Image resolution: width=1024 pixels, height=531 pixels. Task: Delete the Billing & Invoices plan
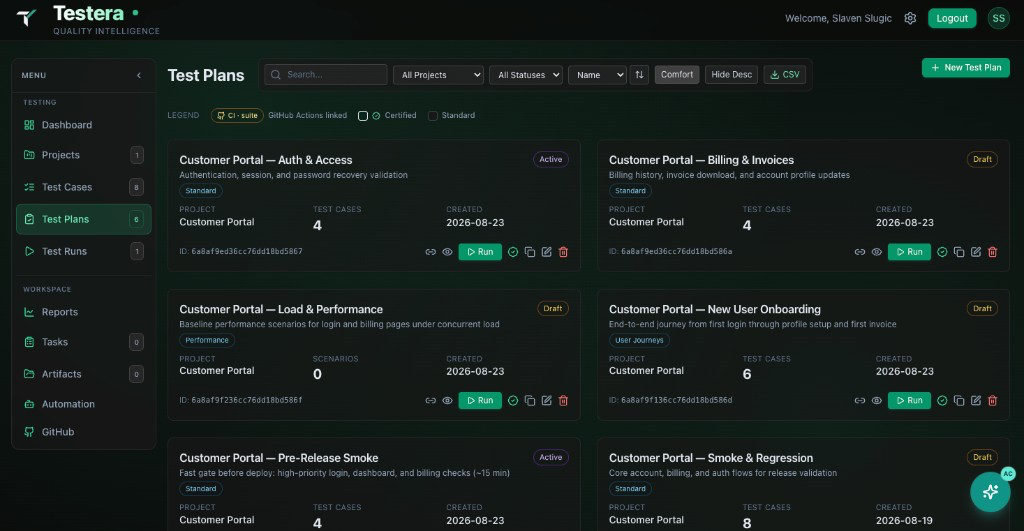coord(992,252)
